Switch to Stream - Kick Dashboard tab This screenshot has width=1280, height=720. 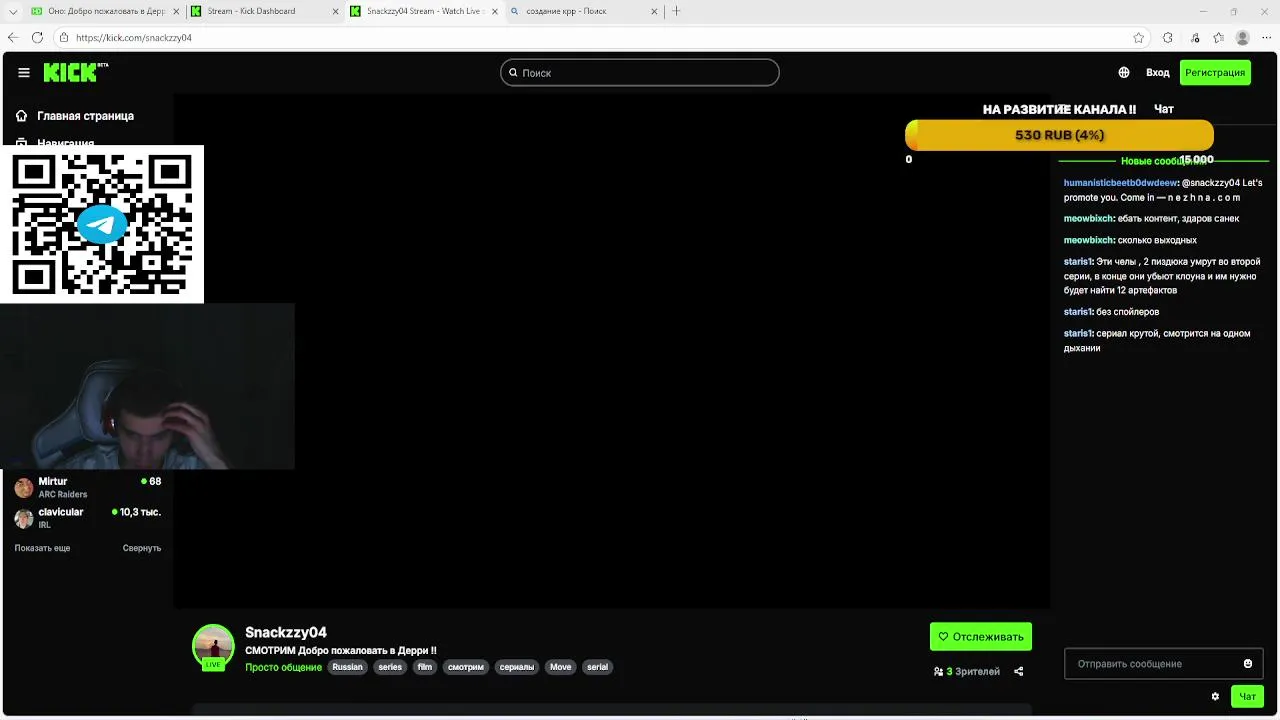[265, 11]
